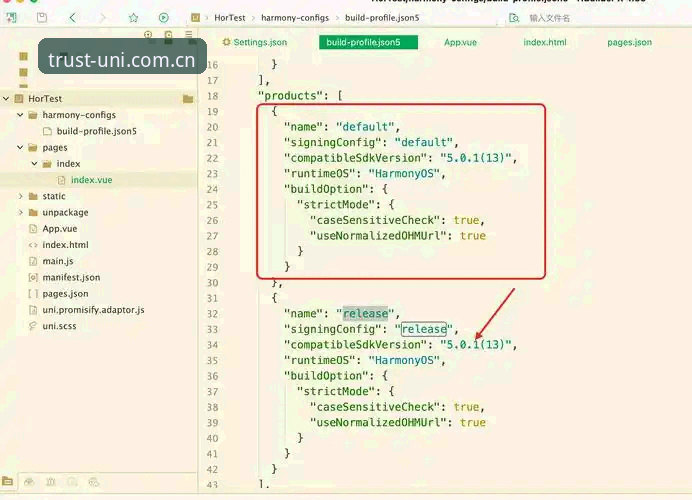The height and width of the screenshot is (500, 692).
Task: Click HorTest in the breadcrumb
Action: [x=229, y=18]
